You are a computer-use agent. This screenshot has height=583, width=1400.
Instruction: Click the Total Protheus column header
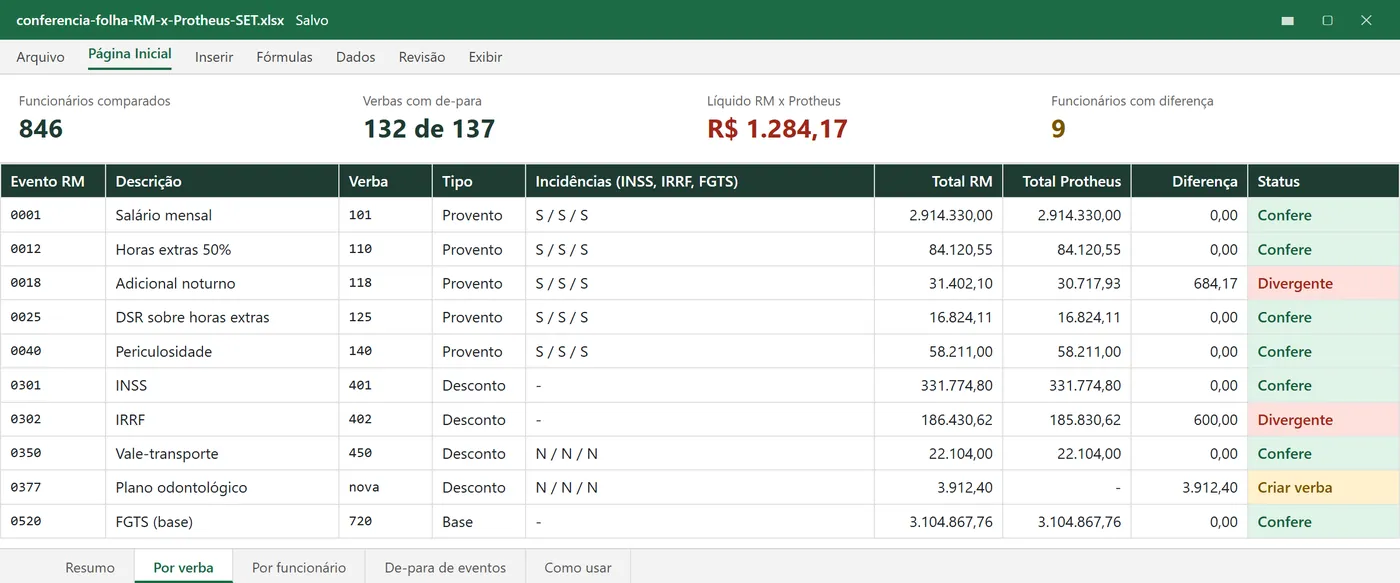click(1067, 181)
